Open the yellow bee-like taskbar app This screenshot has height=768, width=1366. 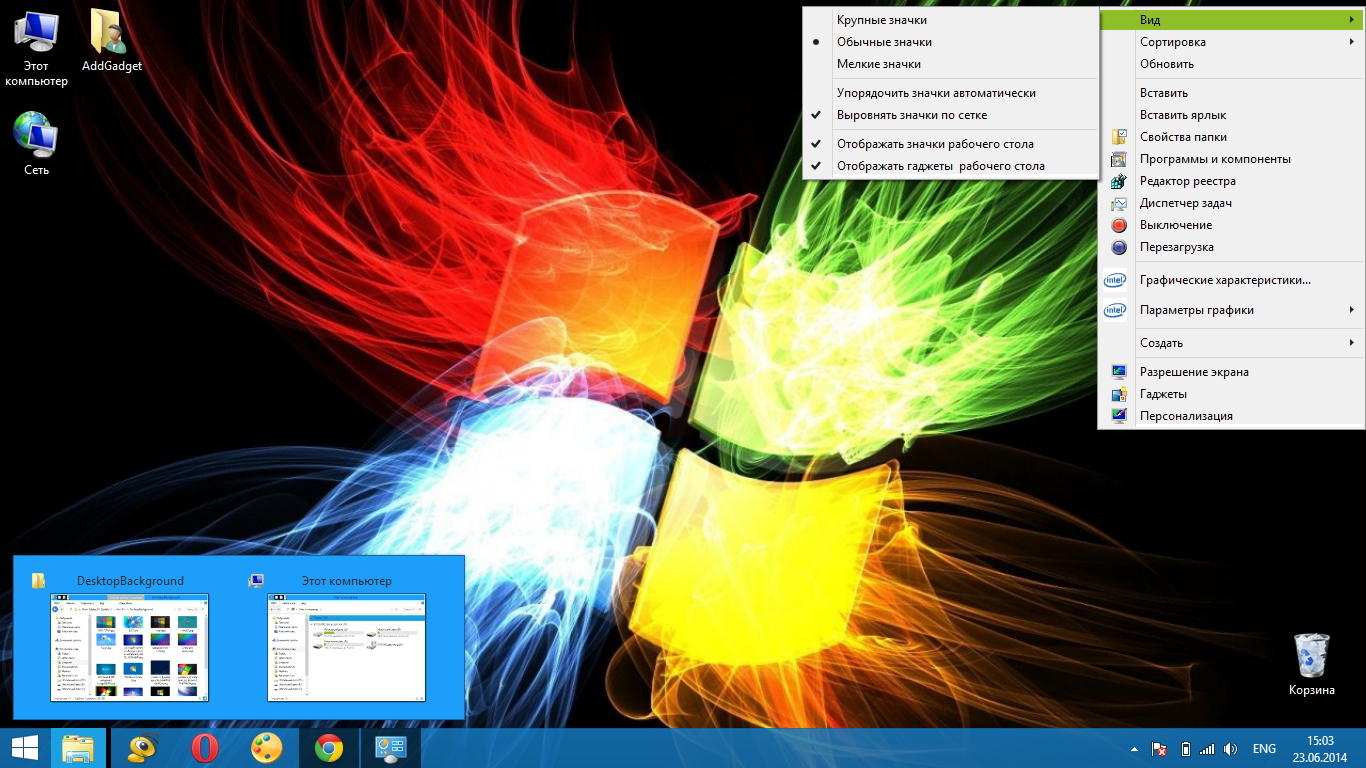pyautogui.click(x=143, y=748)
